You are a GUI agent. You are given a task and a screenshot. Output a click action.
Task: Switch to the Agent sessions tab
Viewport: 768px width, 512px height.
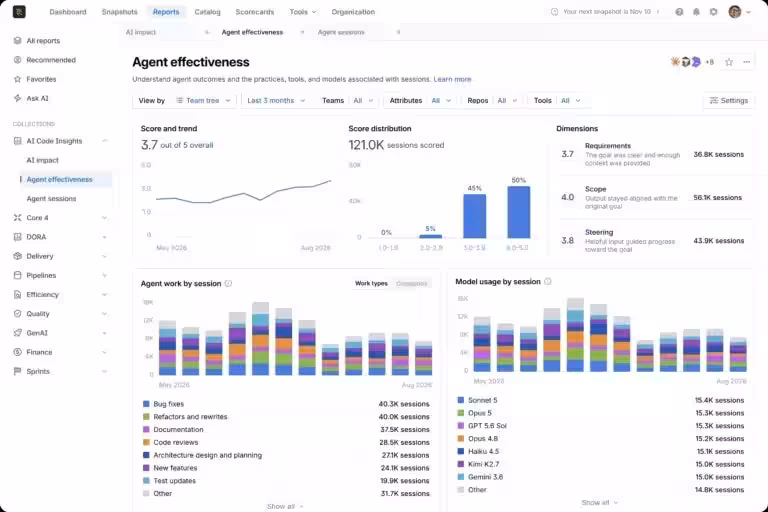pyautogui.click(x=341, y=32)
